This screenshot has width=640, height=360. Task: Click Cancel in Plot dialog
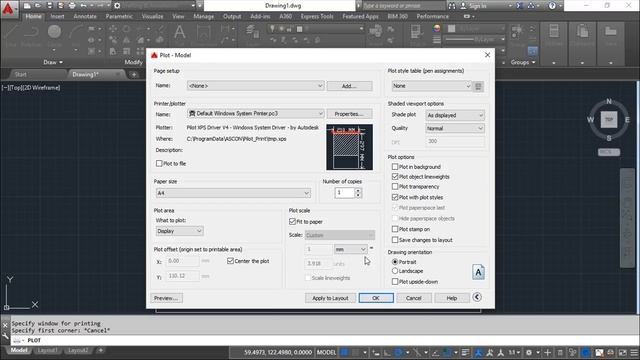click(413, 298)
